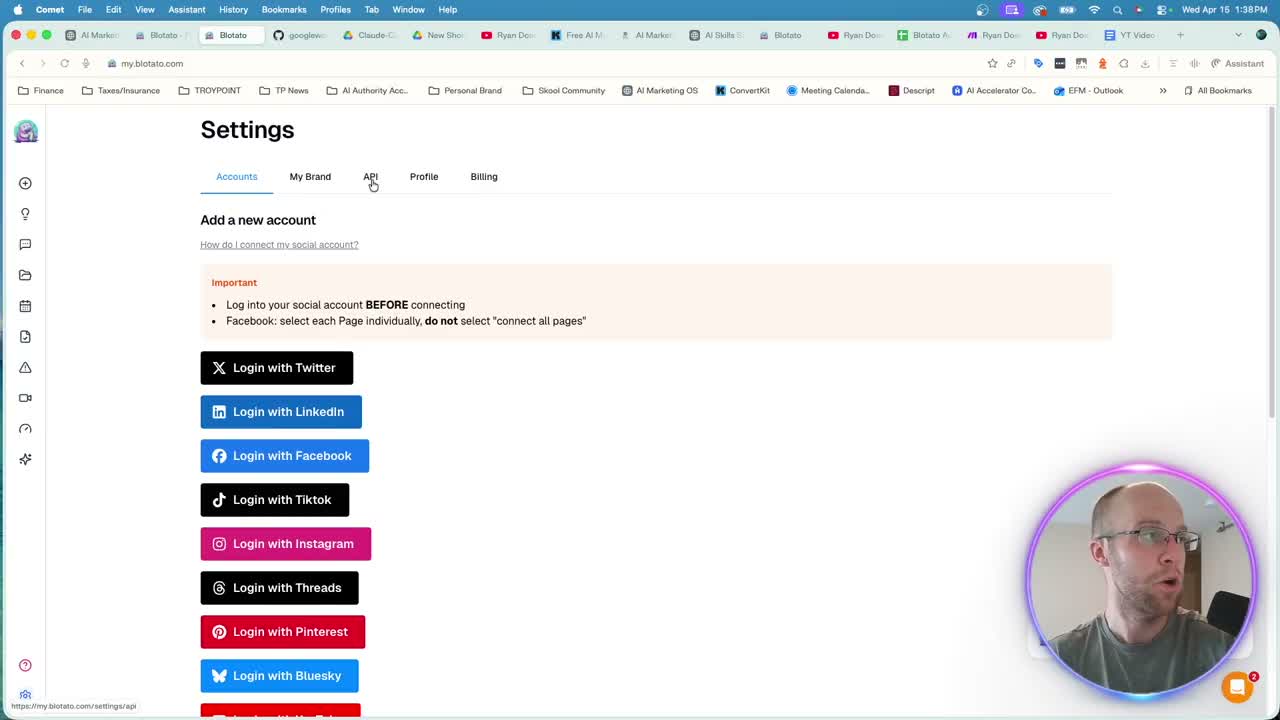Click Login with Bluesky button
The image size is (1280, 720).
pyautogui.click(x=279, y=676)
